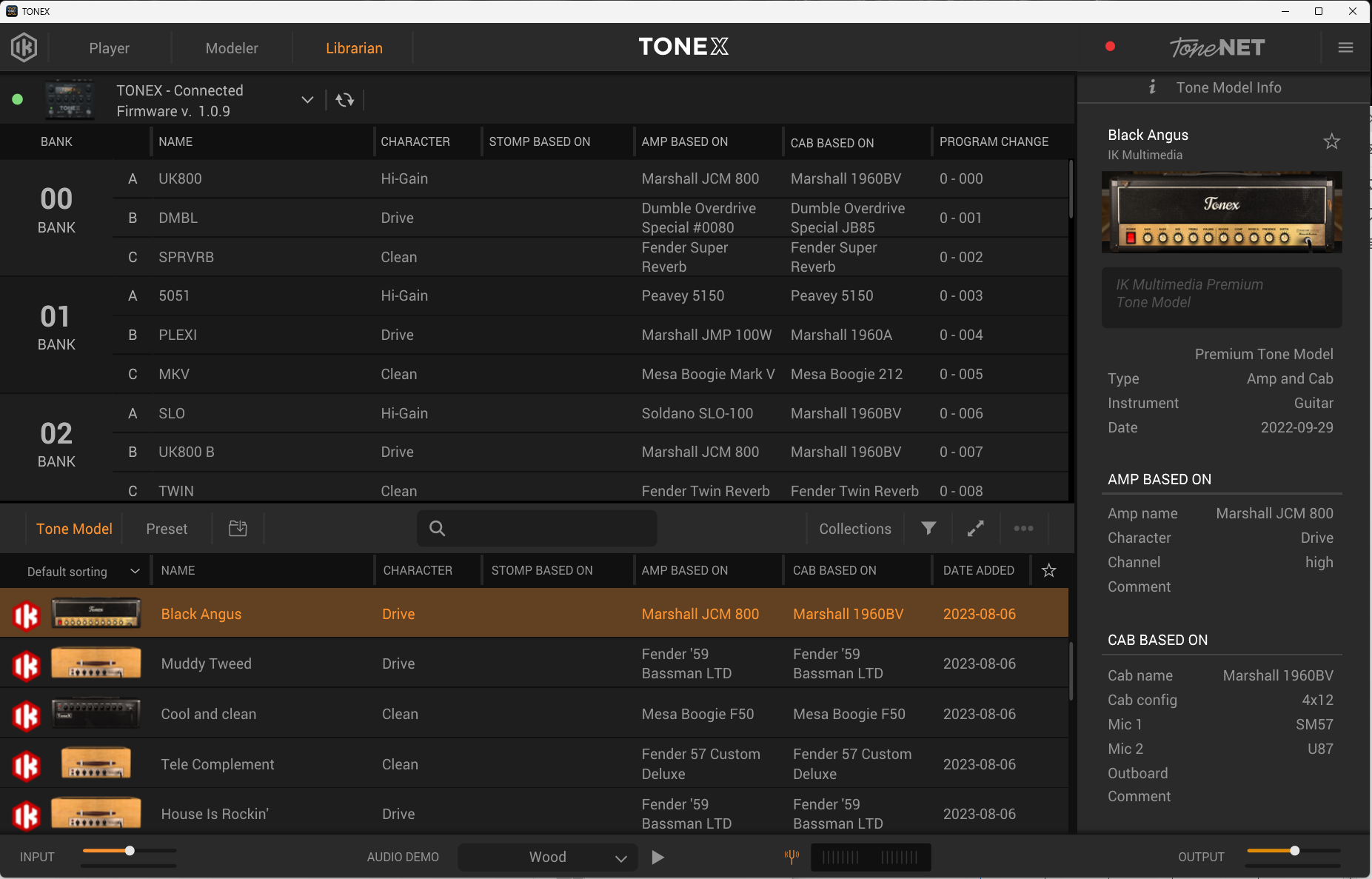Adjust the OUTPUT level slider

tap(1294, 851)
